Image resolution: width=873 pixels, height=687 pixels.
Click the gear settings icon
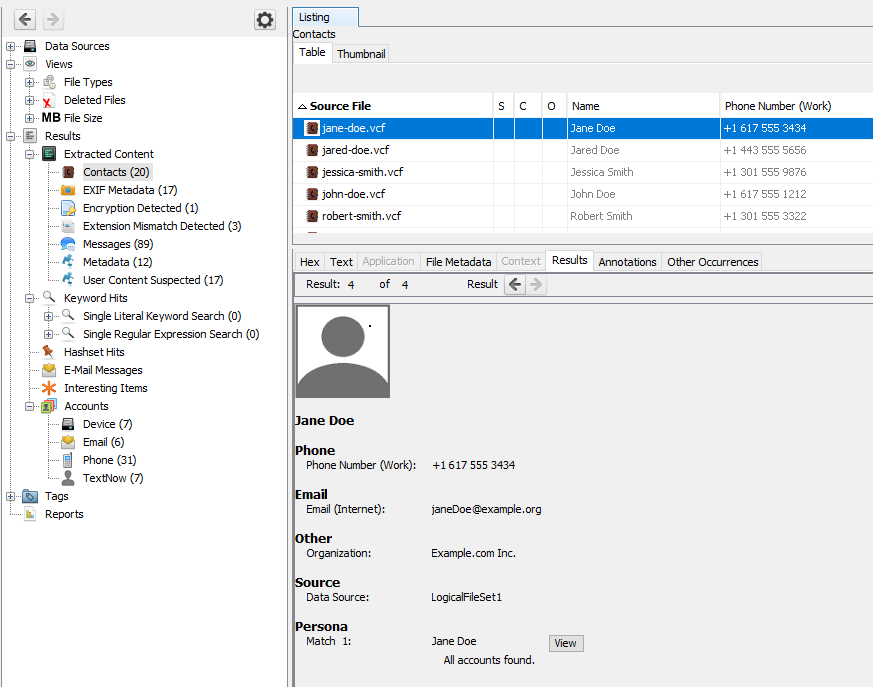coord(264,20)
